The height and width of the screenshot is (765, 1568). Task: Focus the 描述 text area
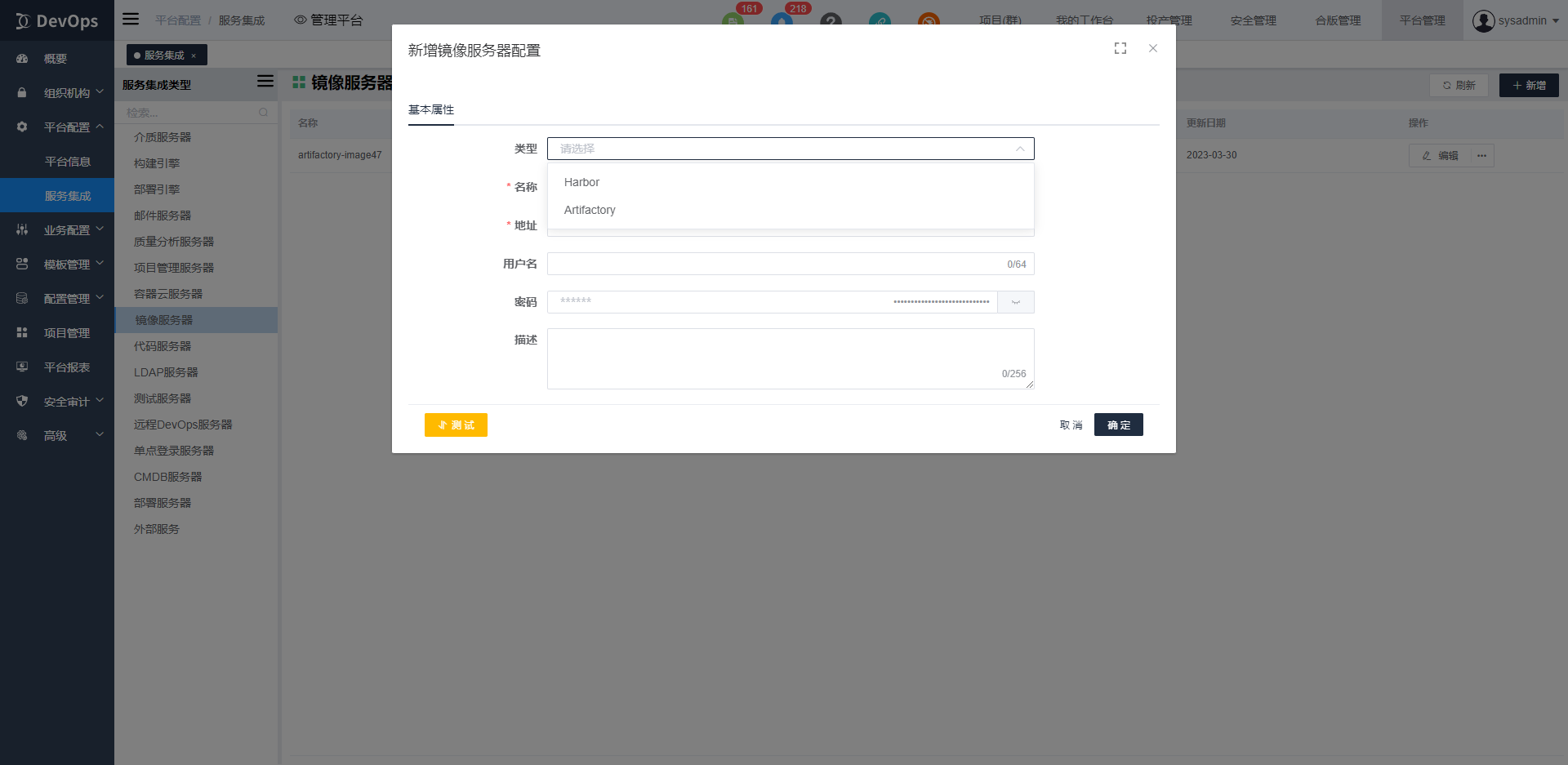(791, 358)
